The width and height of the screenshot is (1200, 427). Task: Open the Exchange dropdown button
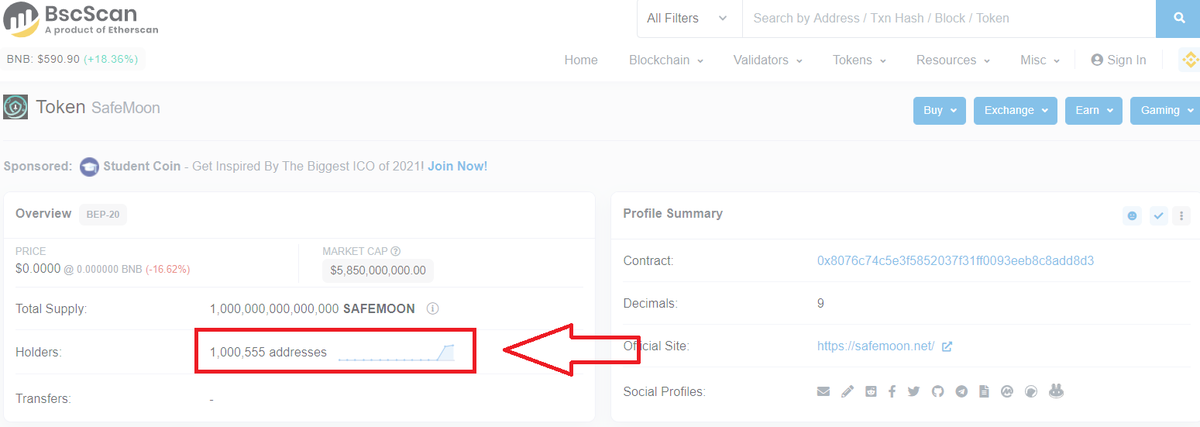(x=1016, y=110)
